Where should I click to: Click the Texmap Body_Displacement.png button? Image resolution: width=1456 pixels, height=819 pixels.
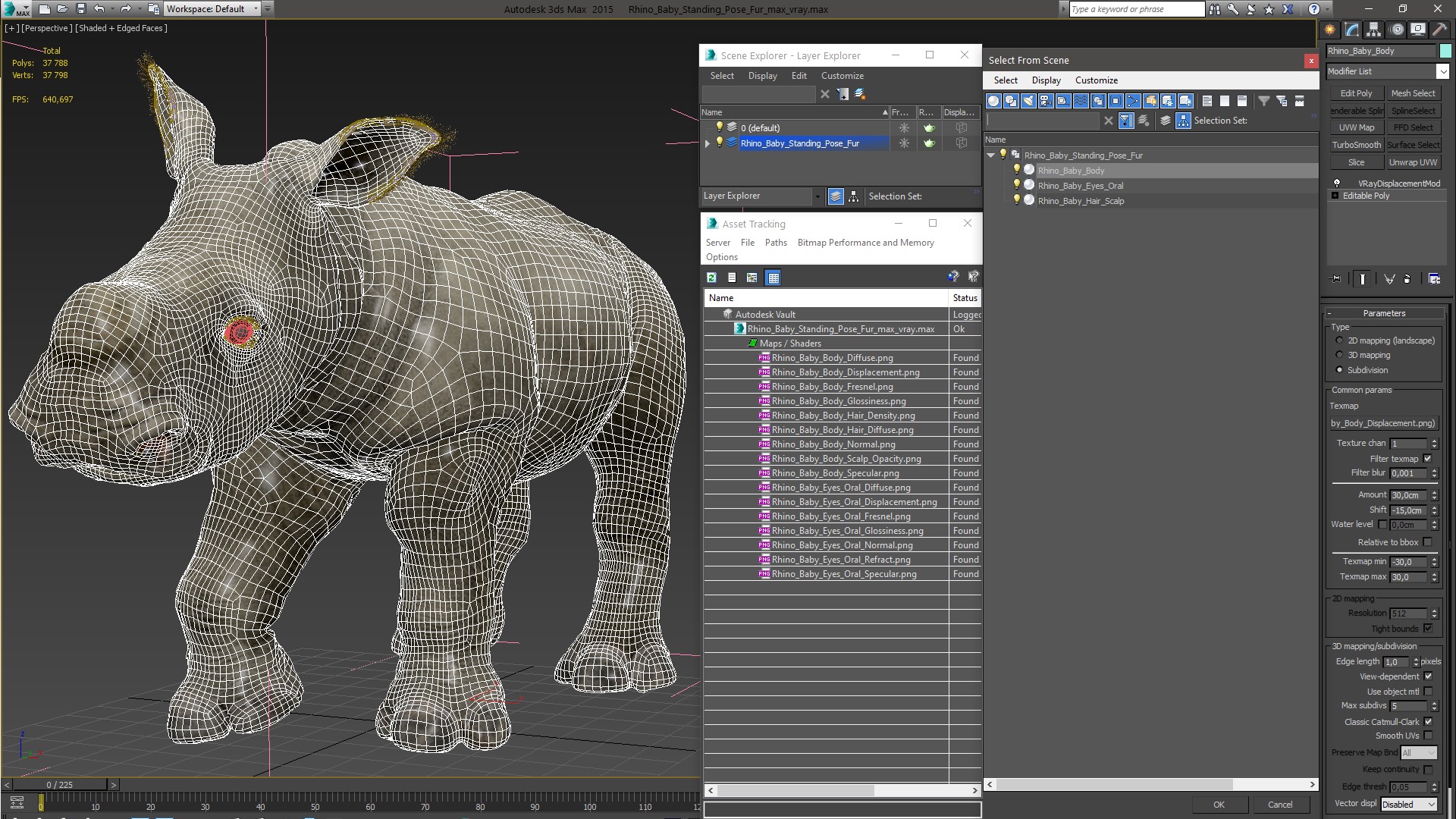1383,423
